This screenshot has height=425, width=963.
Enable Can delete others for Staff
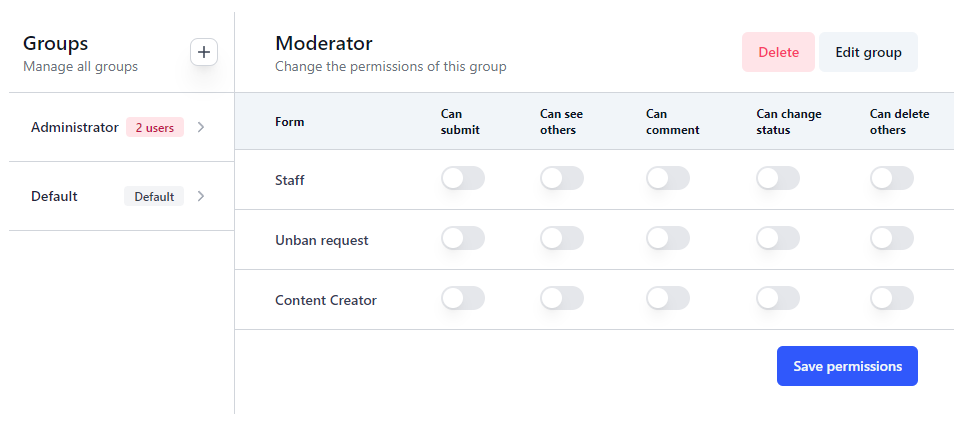(892, 178)
